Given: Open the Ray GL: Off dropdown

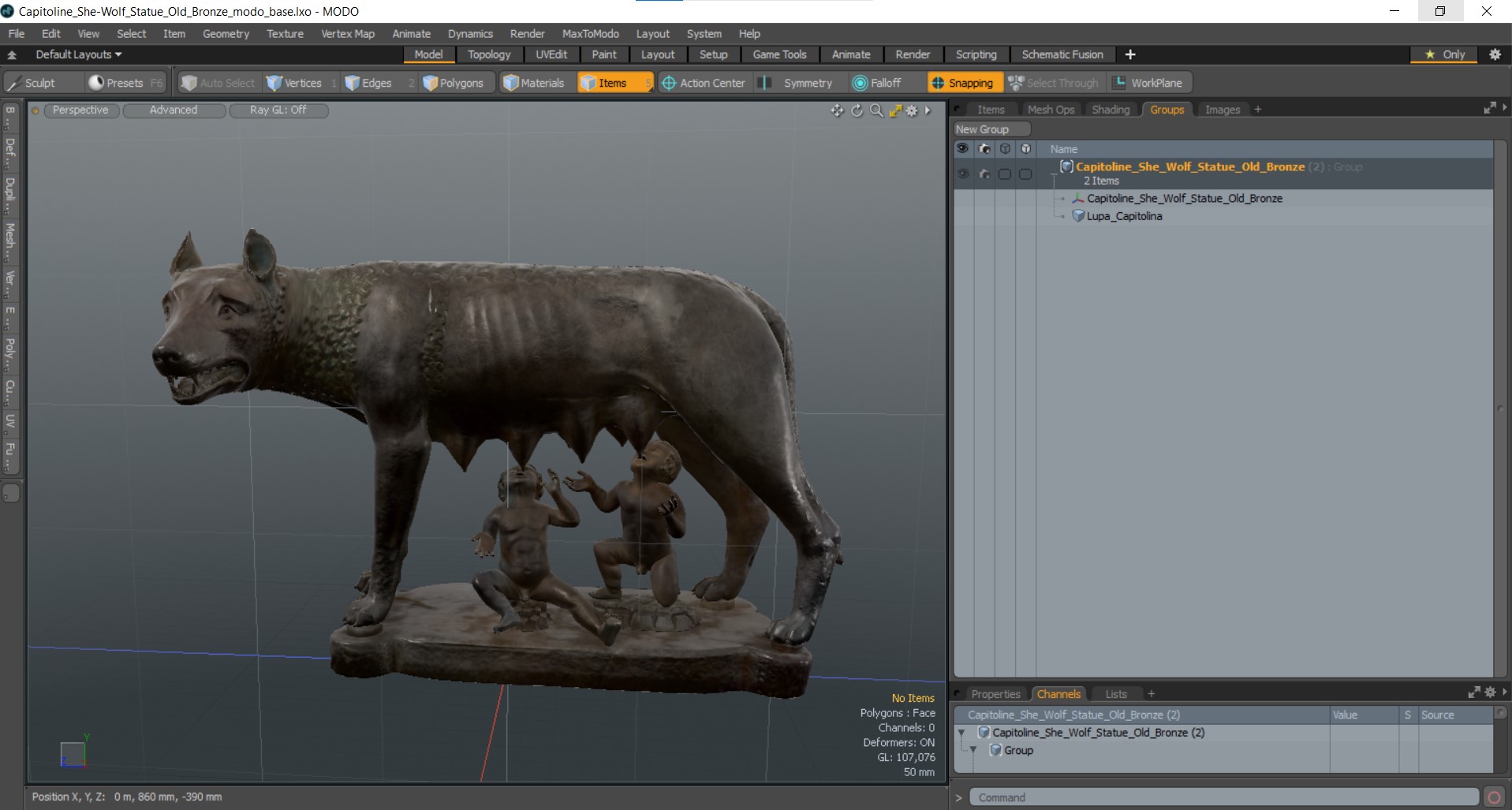Looking at the screenshot, I should [x=278, y=110].
